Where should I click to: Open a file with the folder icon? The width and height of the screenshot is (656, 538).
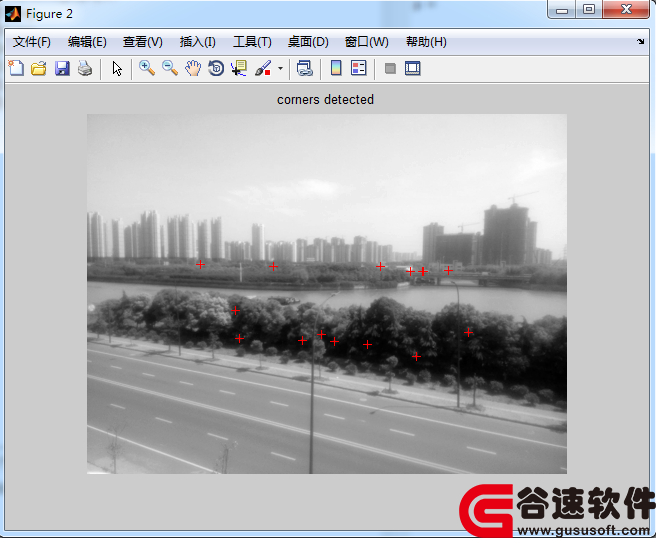pos(39,68)
